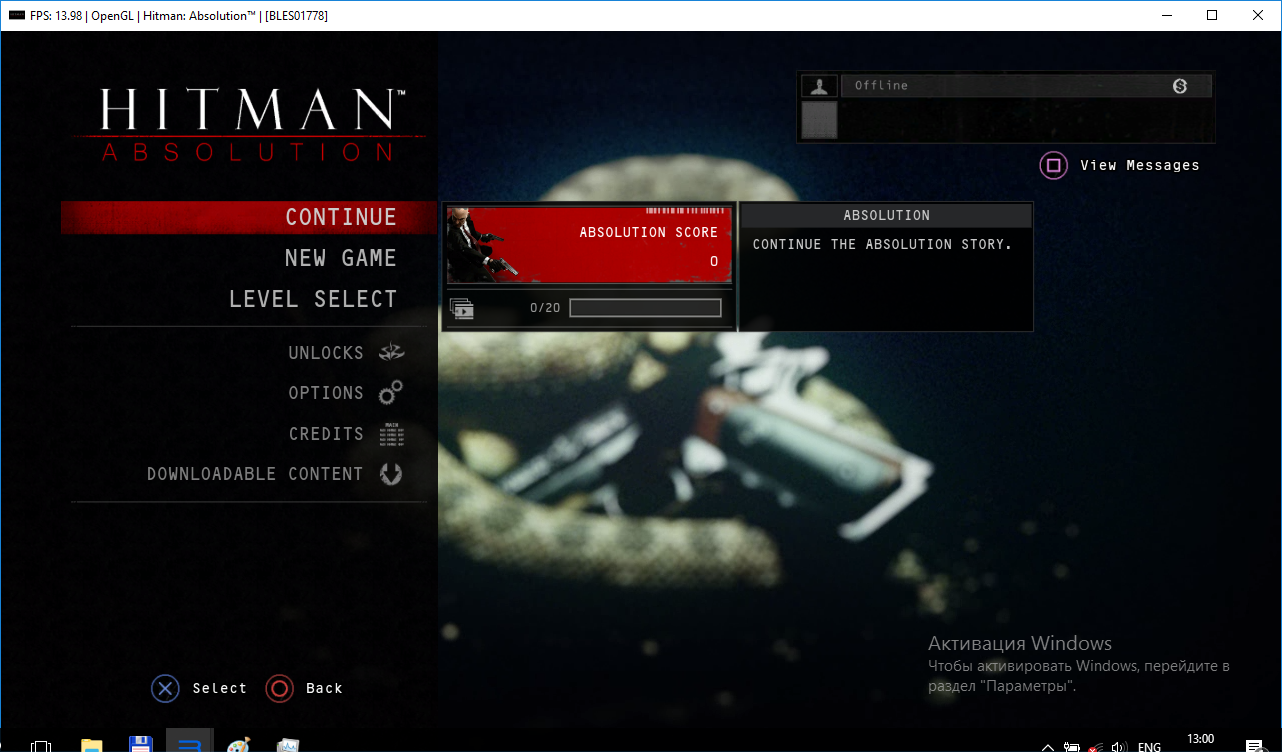Click the dollar coin icon in Offline bar
Screen dimensions: 1282x752
[1180, 86]
